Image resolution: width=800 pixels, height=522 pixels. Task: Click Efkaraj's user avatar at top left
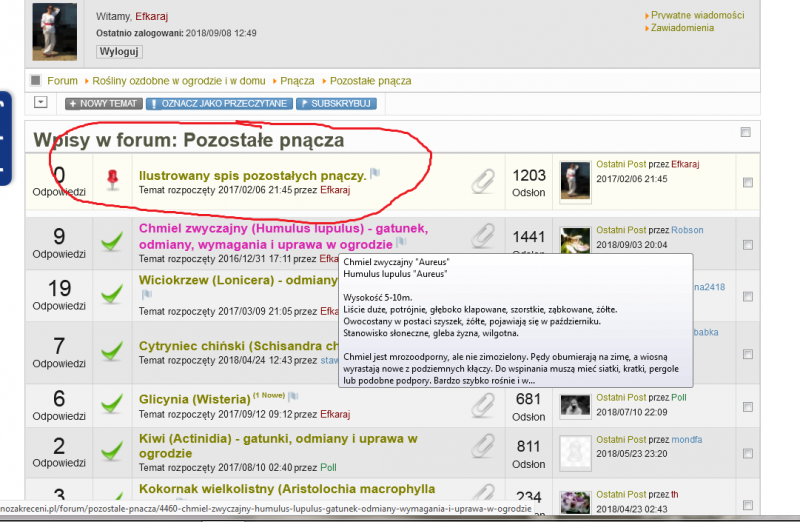54,32
